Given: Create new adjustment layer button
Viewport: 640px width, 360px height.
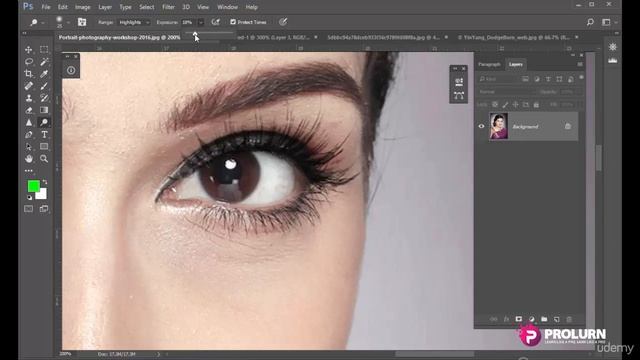Looking at the screenshot, I should click(x=531, y=319).
